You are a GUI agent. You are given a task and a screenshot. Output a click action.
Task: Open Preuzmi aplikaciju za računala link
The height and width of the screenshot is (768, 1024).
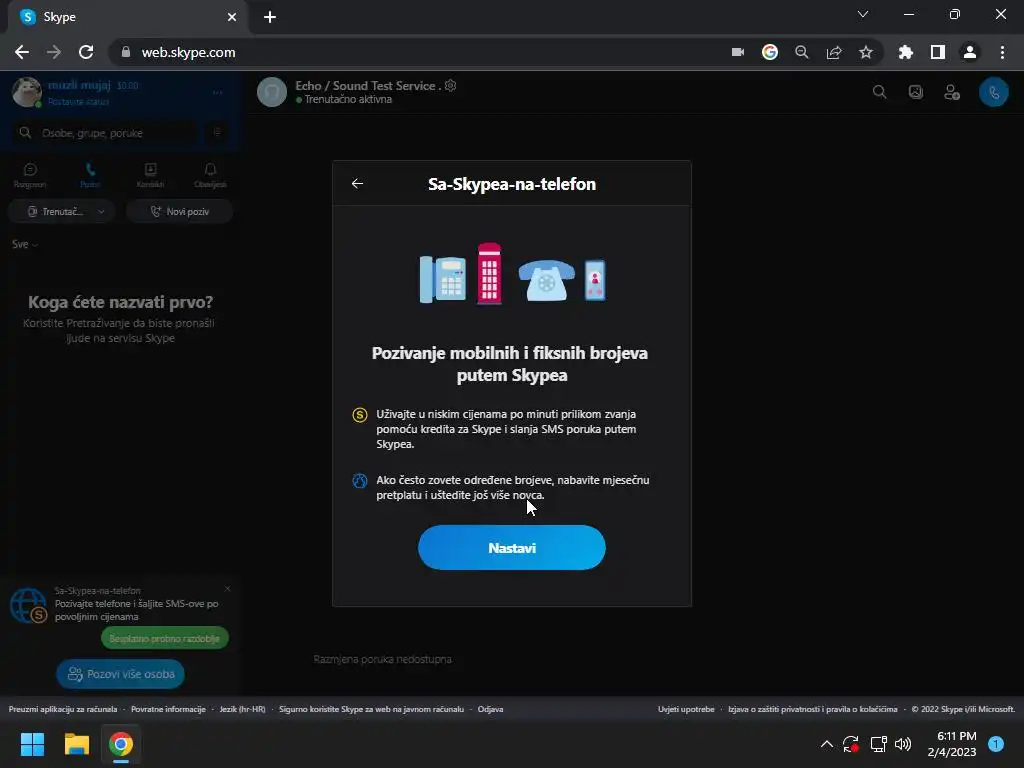click(63, 709)
